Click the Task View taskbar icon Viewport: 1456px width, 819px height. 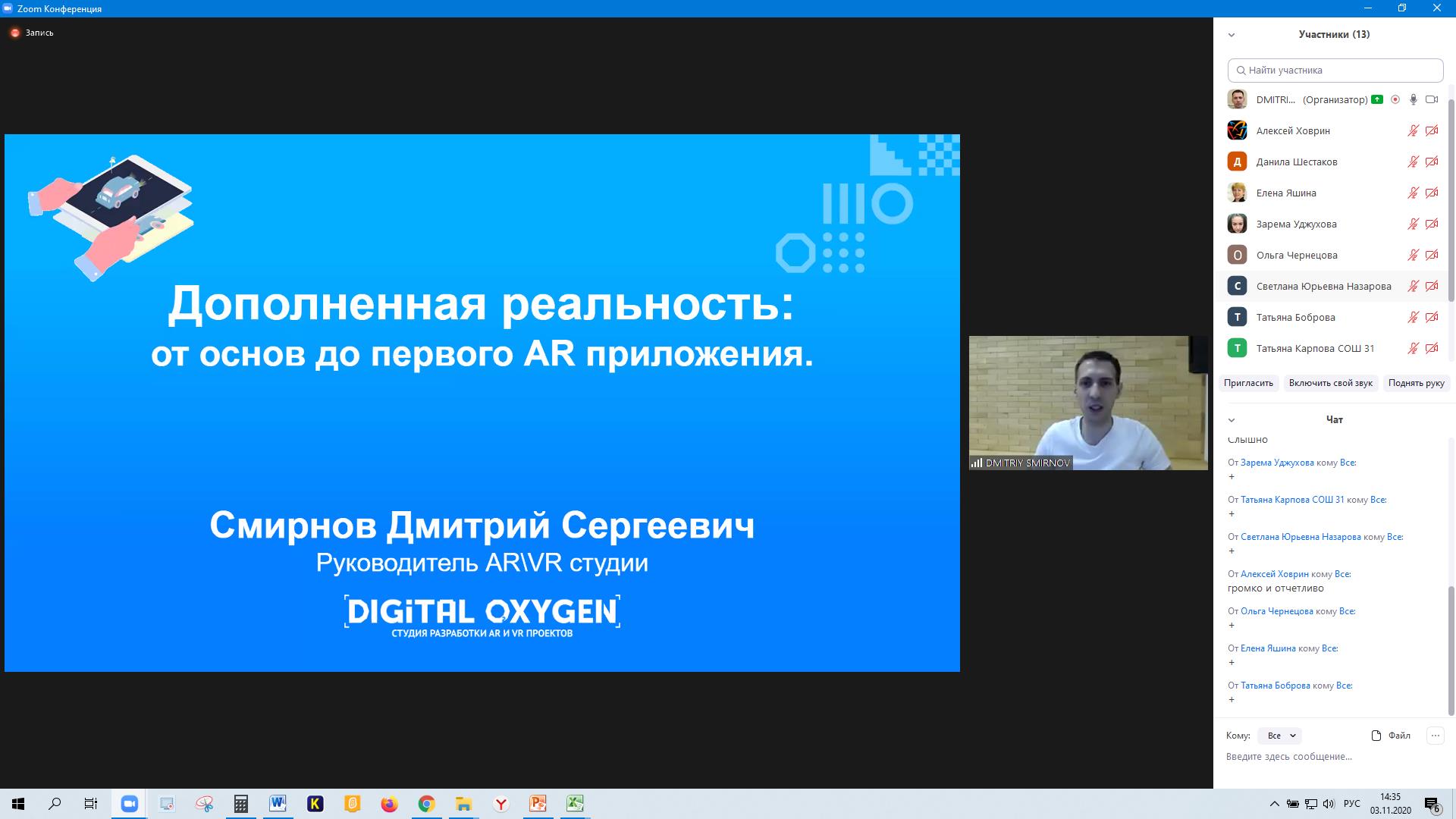click(91, 804)
